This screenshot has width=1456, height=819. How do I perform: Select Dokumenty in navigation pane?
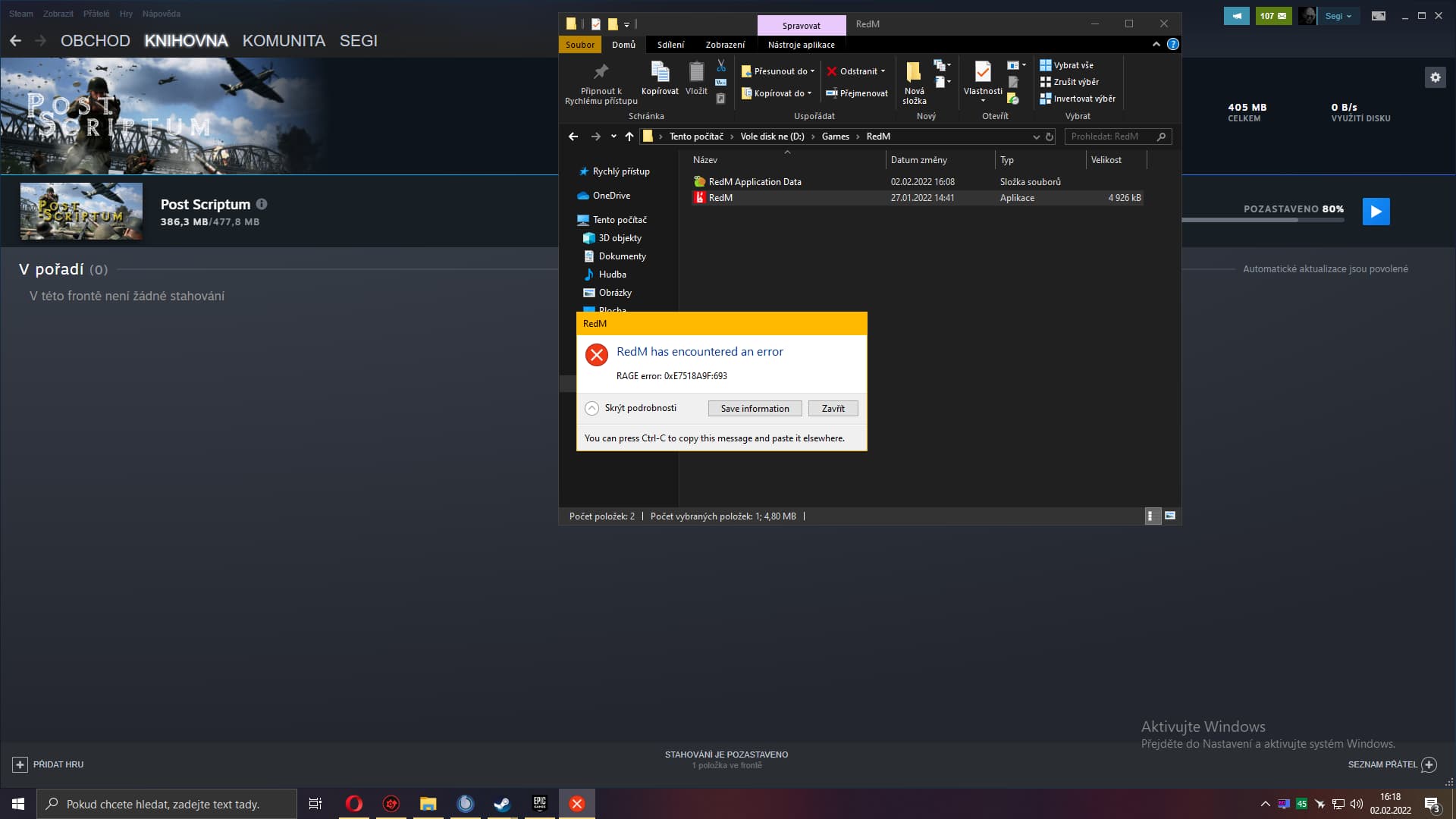622,256
